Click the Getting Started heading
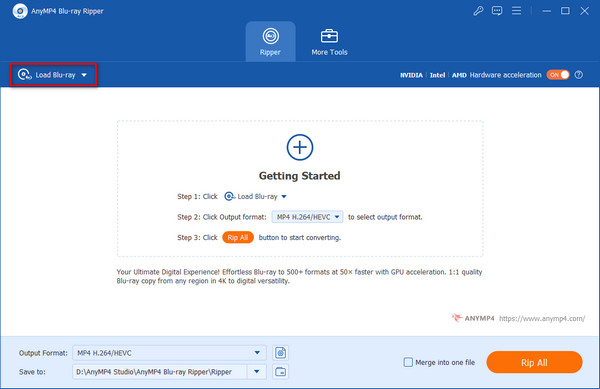 (300, 176)
